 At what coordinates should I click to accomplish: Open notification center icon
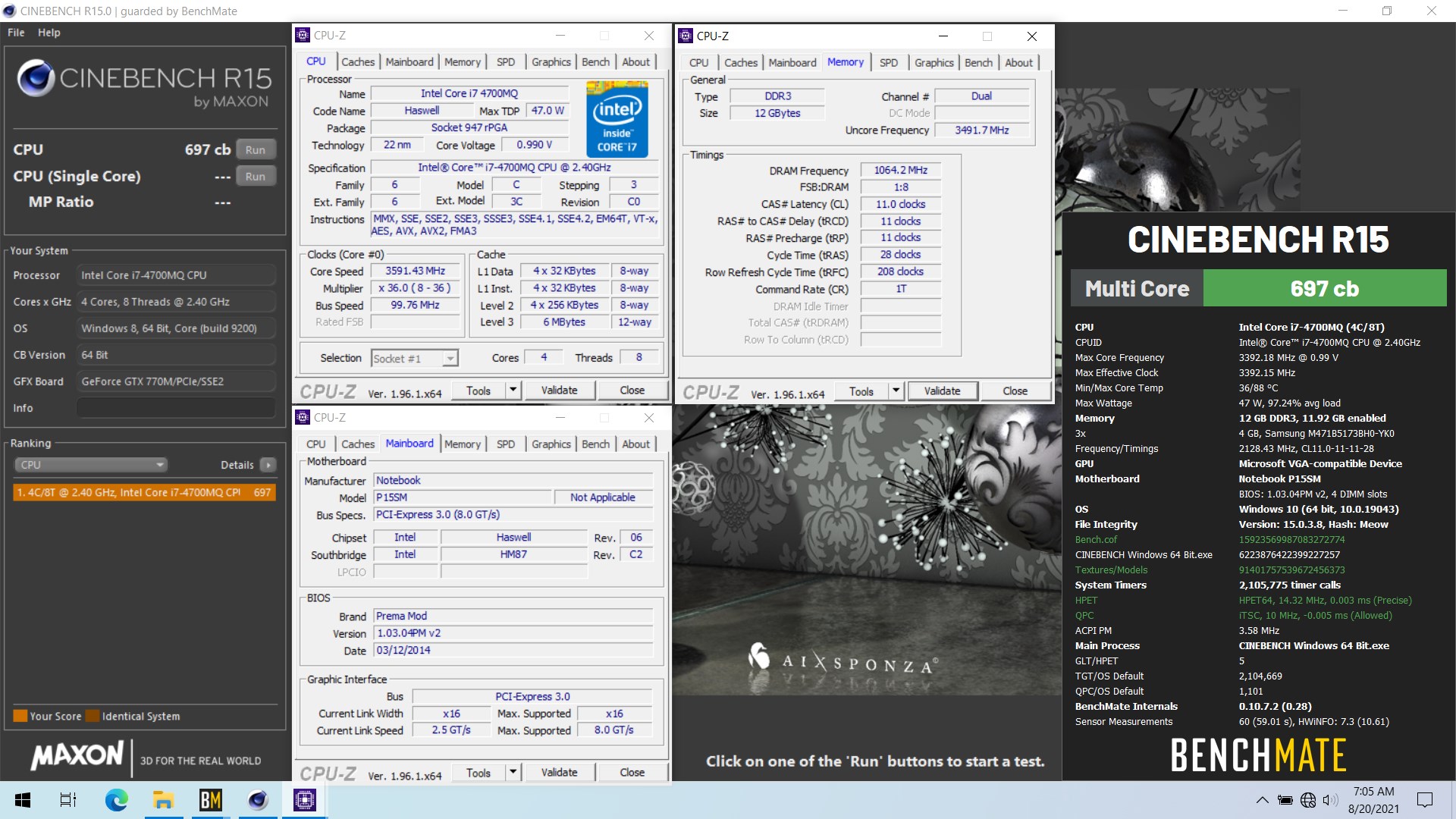[1425, 800]
